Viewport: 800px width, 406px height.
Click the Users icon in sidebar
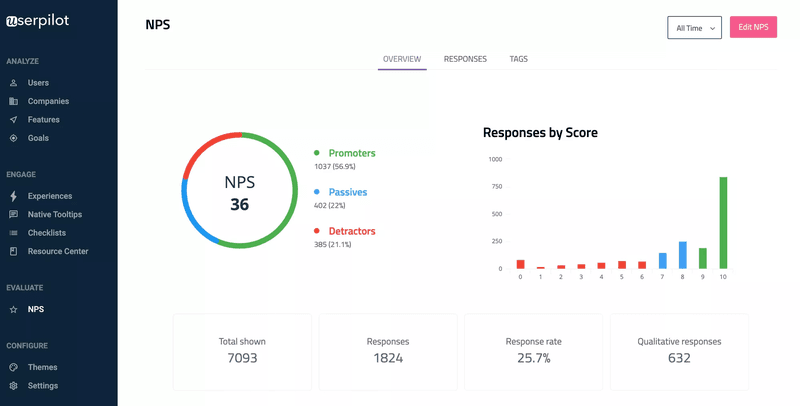pos(13,83)
